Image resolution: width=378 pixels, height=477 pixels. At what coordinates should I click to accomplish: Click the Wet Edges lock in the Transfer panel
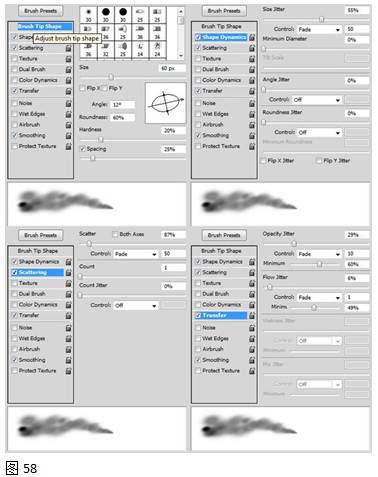coord(252,339)
